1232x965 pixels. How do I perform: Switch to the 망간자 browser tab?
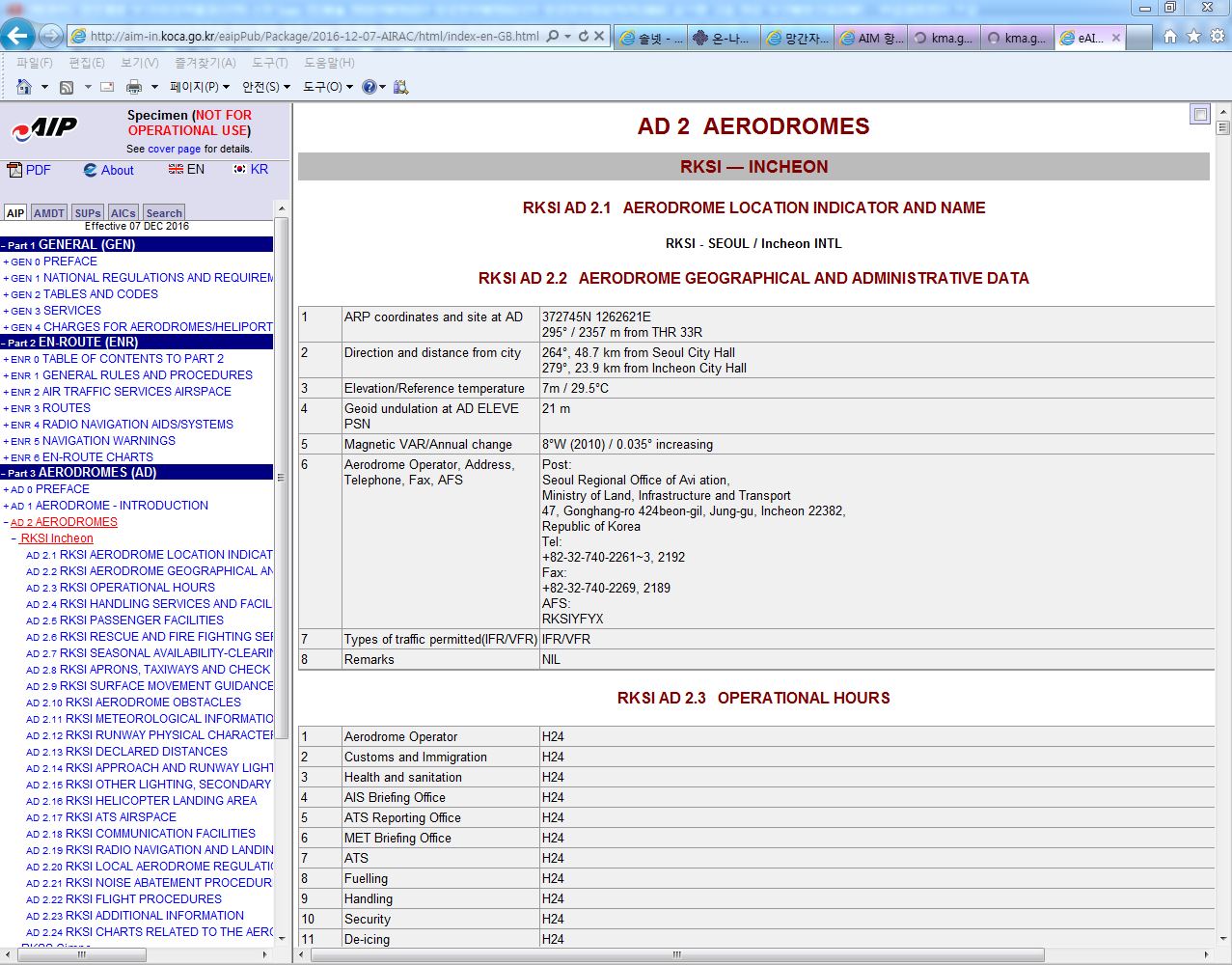tap(797, 38)
